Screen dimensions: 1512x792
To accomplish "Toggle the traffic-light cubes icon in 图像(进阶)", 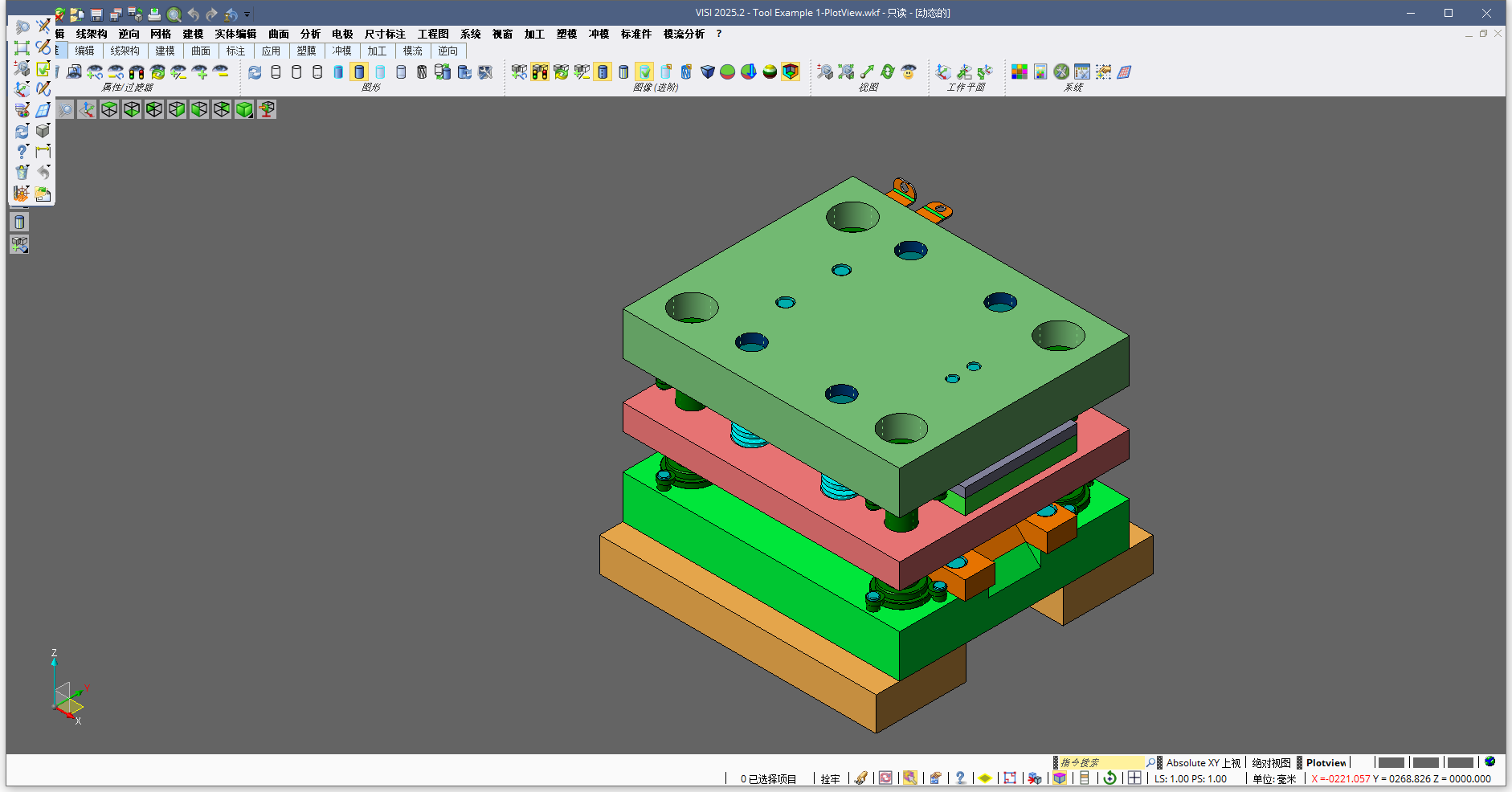I will point(540,72).
